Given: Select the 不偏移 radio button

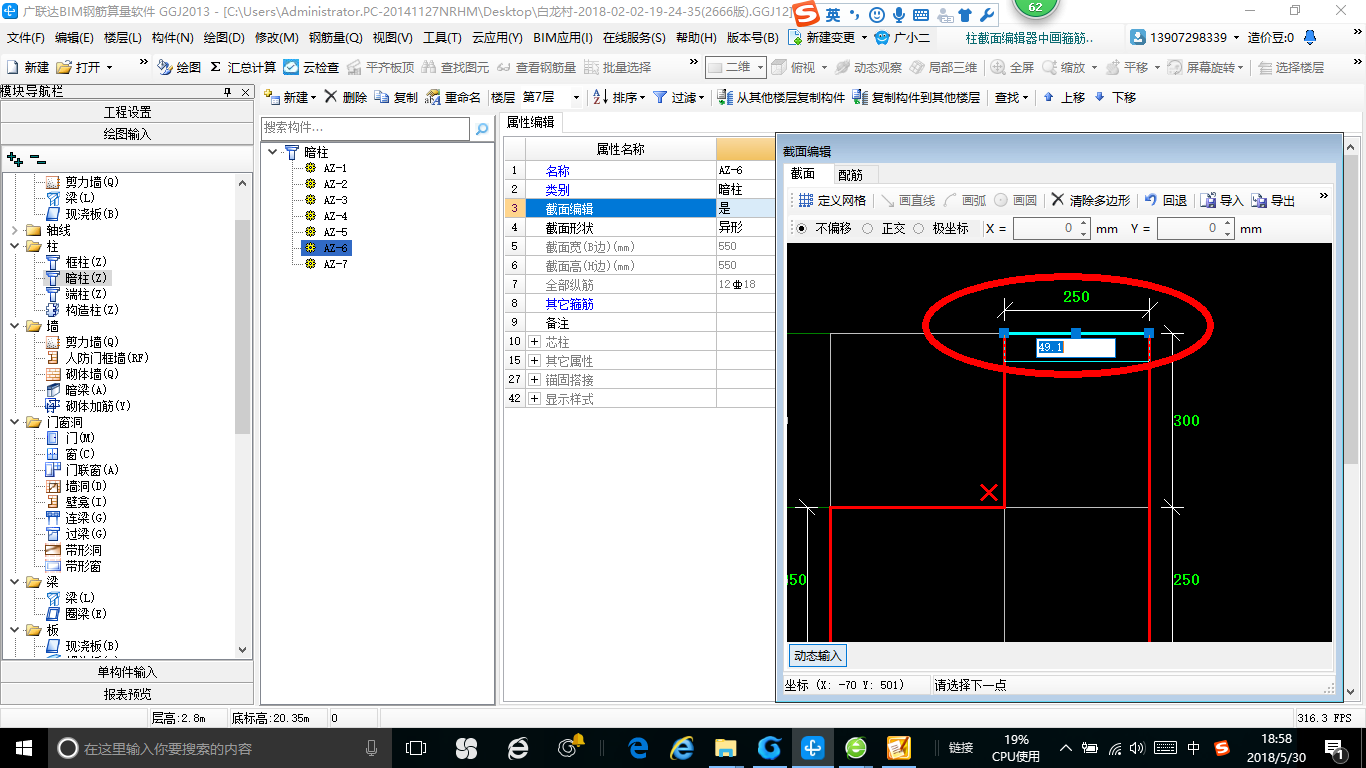Looking at the screenshot, I should (x=802, y=228).
